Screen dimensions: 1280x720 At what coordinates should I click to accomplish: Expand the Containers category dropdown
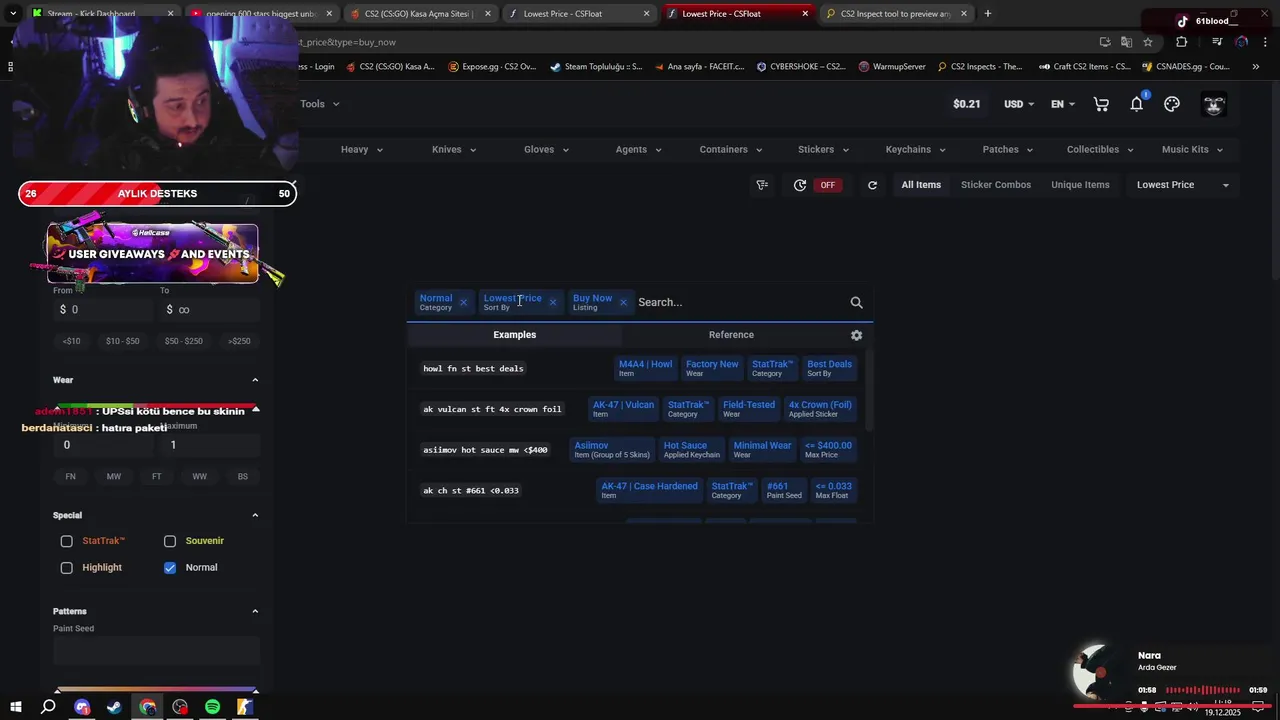(x=731, y=150)
